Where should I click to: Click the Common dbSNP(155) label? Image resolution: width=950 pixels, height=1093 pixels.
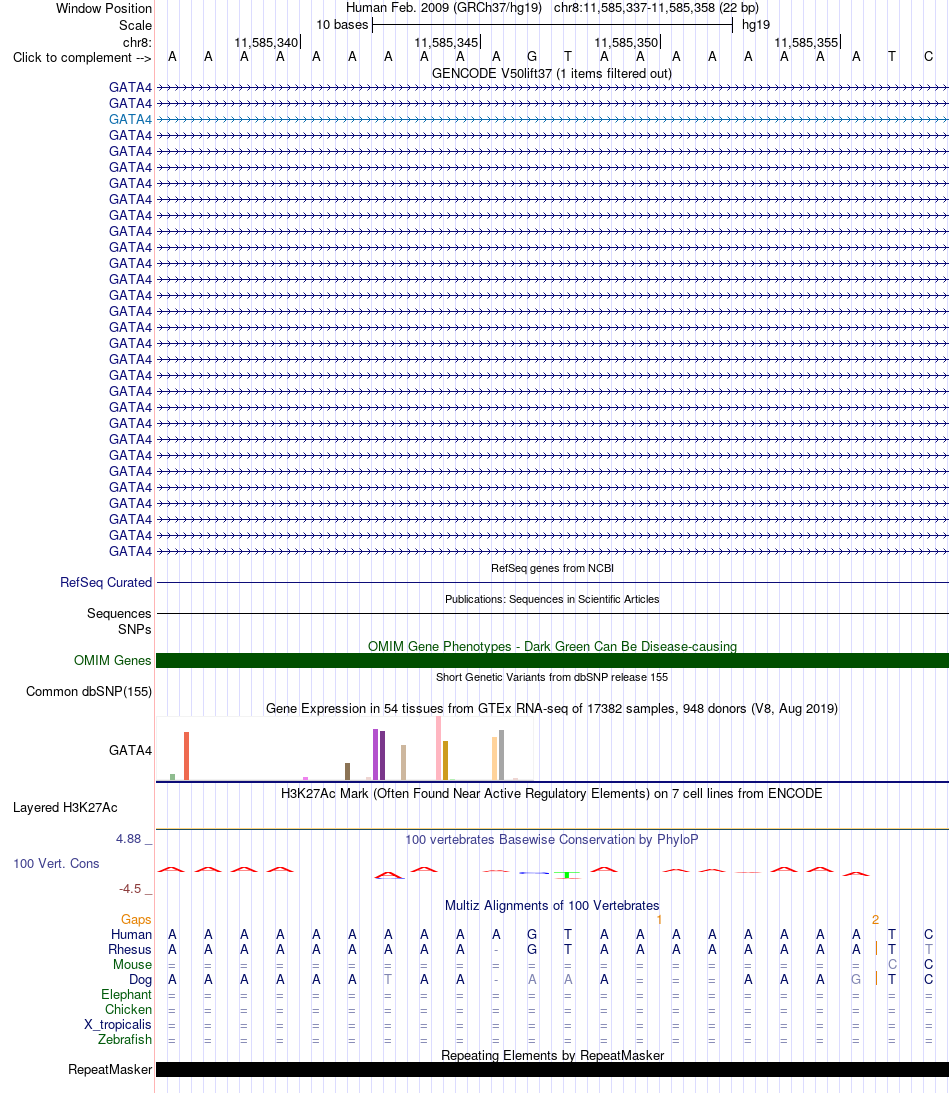click(89, 691)
